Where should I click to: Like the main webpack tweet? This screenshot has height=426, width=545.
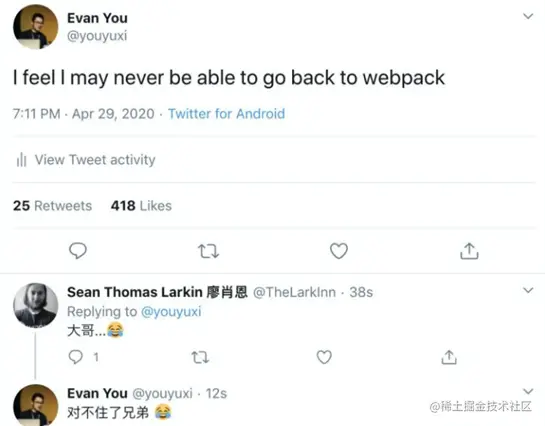tap(339, 251)
